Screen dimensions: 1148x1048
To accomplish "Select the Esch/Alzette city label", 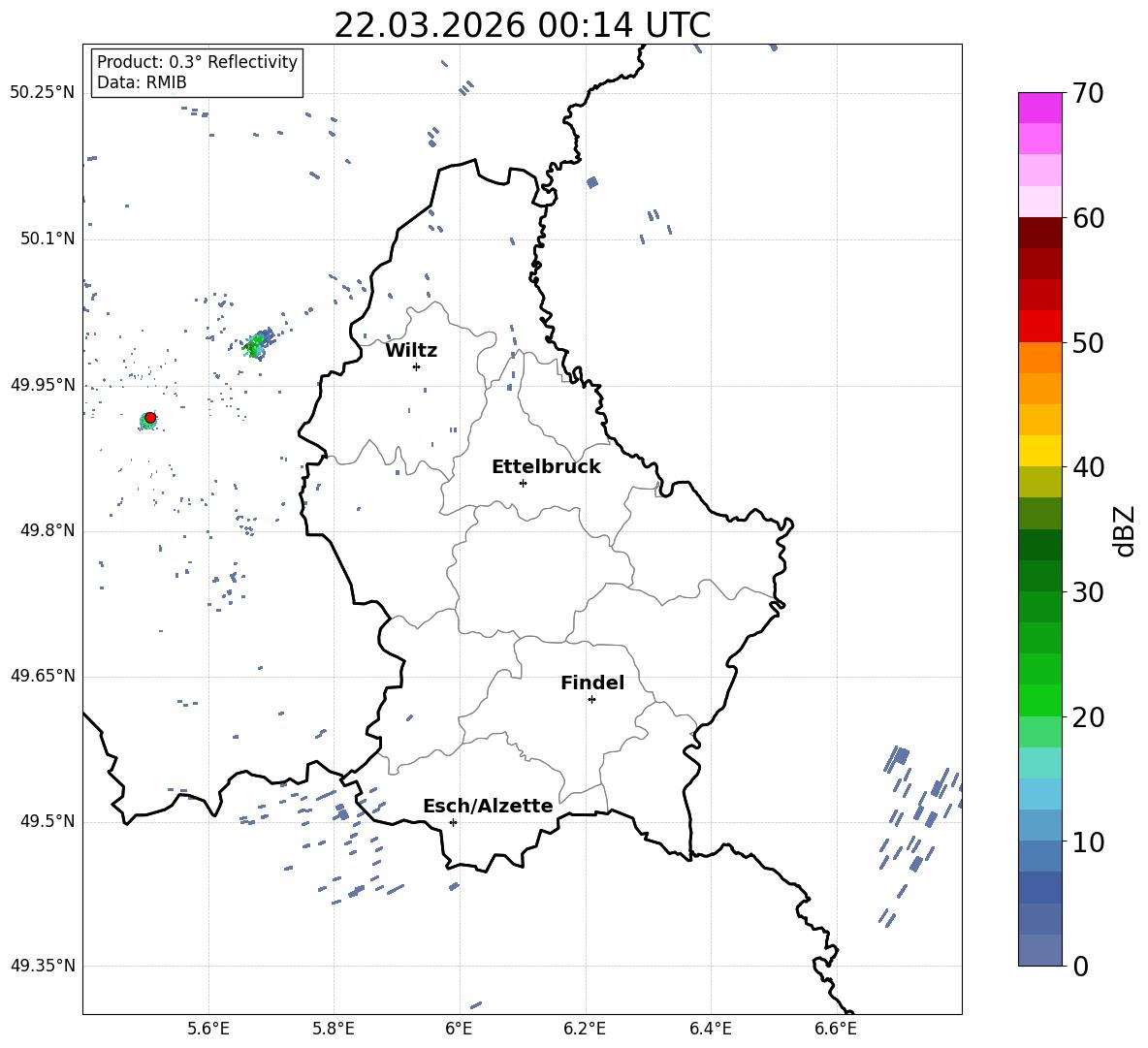I will point(488,806).
